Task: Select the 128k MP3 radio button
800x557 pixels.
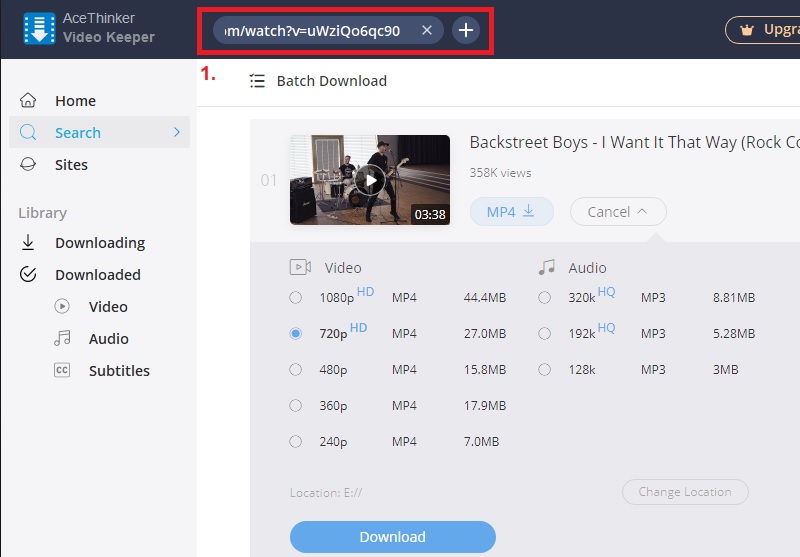Action: coord(544,369)
